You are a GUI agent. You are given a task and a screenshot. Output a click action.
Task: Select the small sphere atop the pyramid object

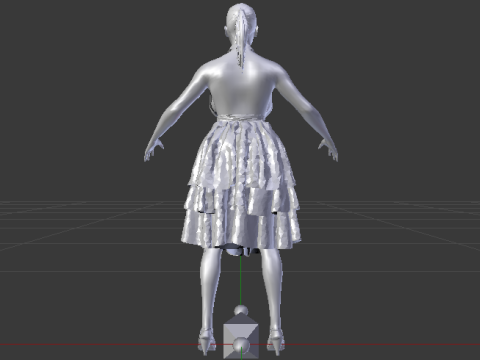coord(241,310)
